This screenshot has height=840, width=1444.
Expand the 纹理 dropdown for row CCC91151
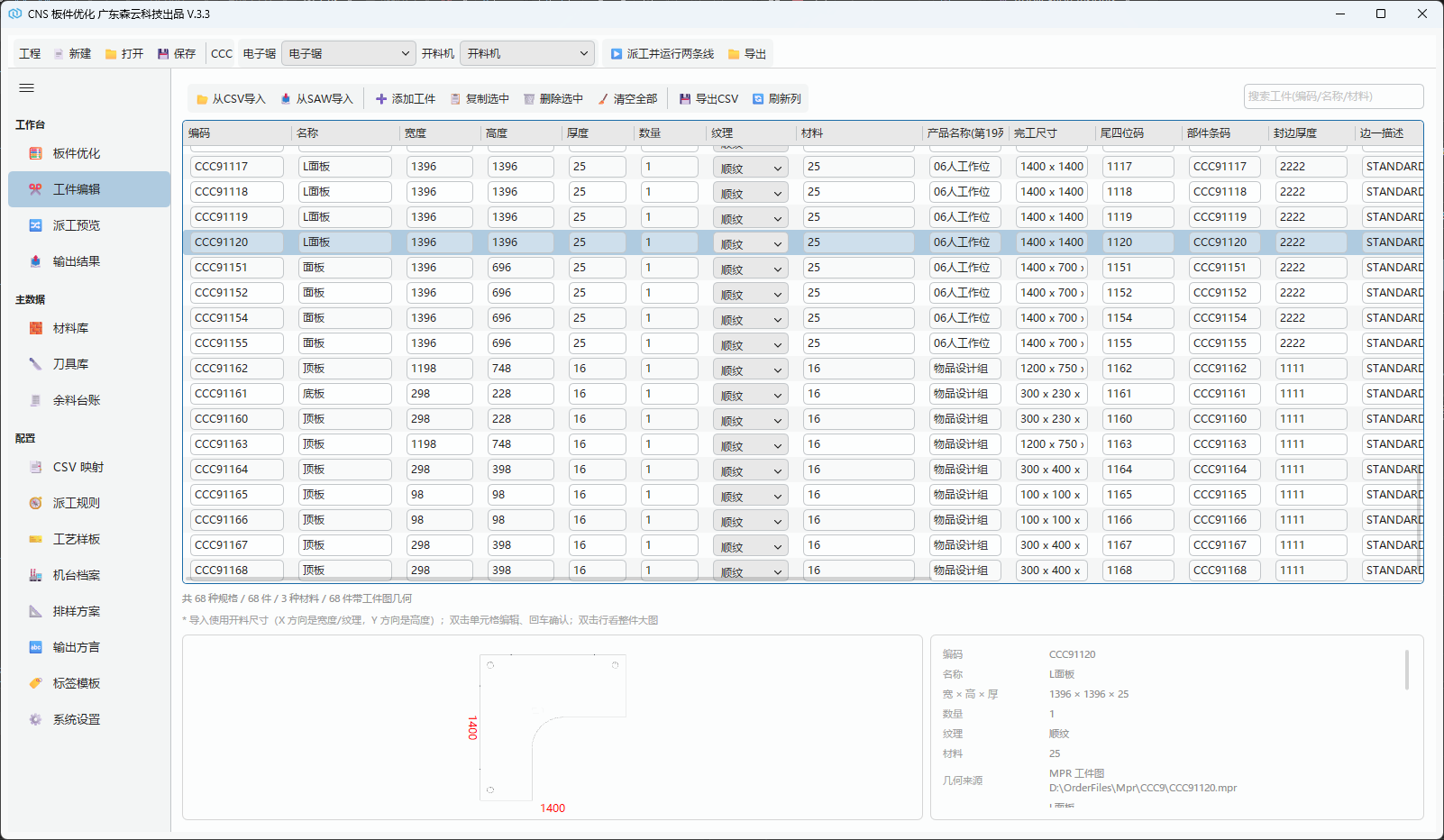(750, 269)
